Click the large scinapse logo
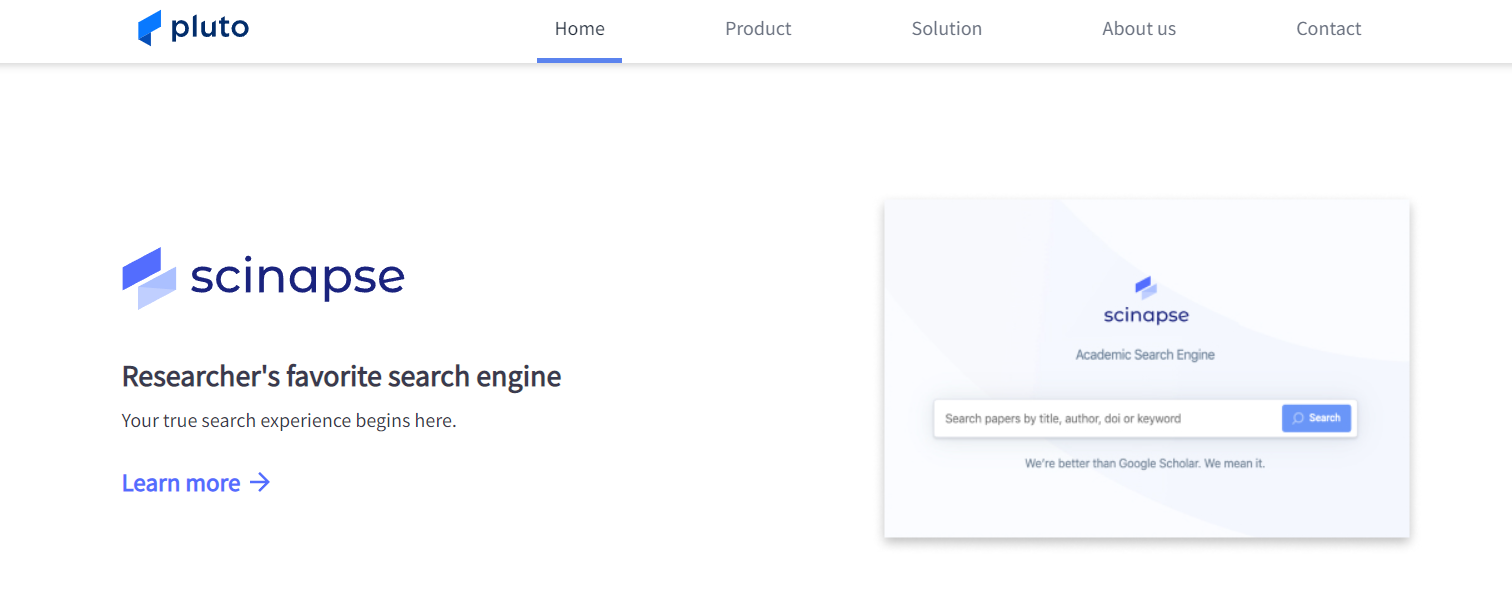 263,278
